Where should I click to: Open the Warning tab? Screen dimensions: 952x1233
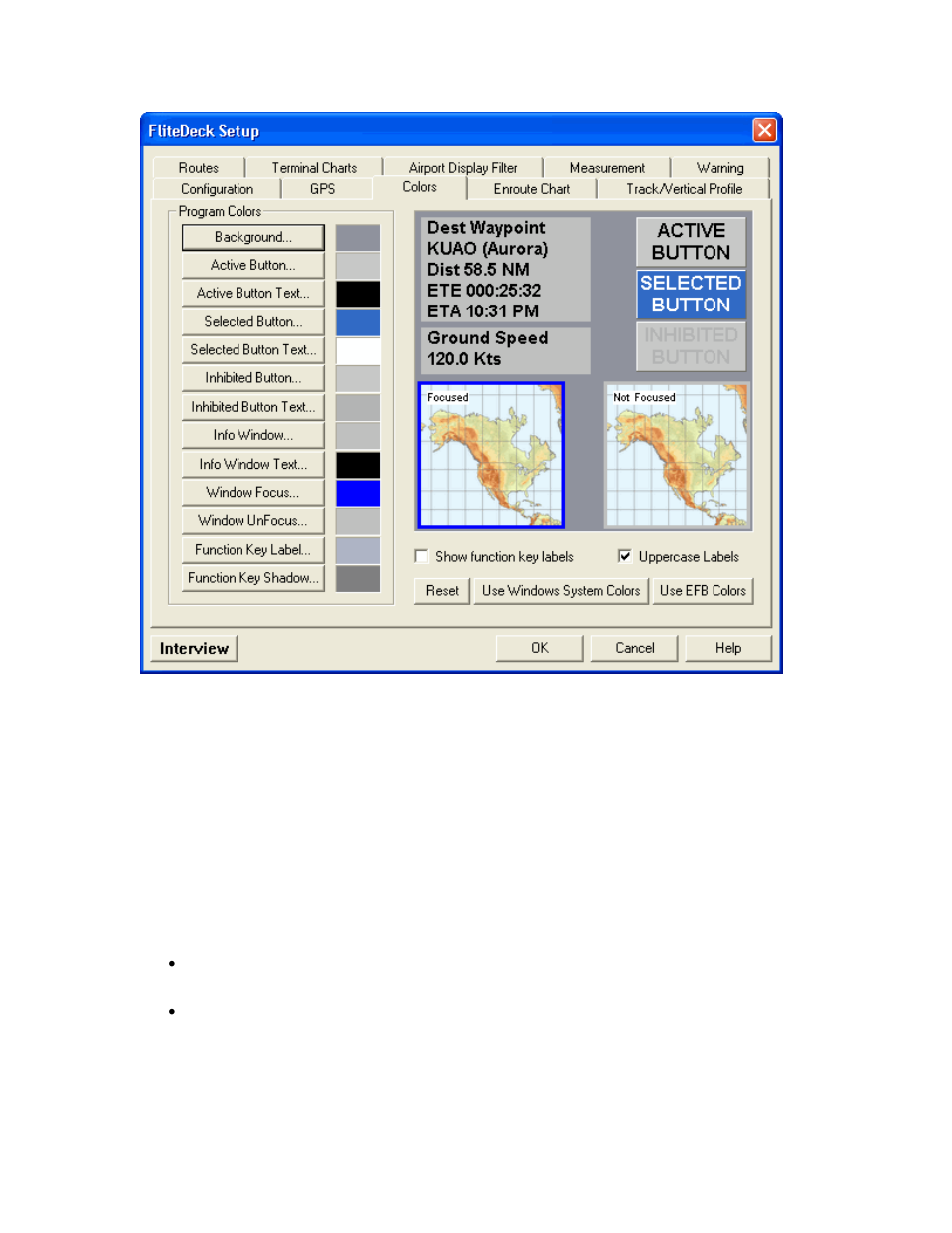(x=719, y=168)
